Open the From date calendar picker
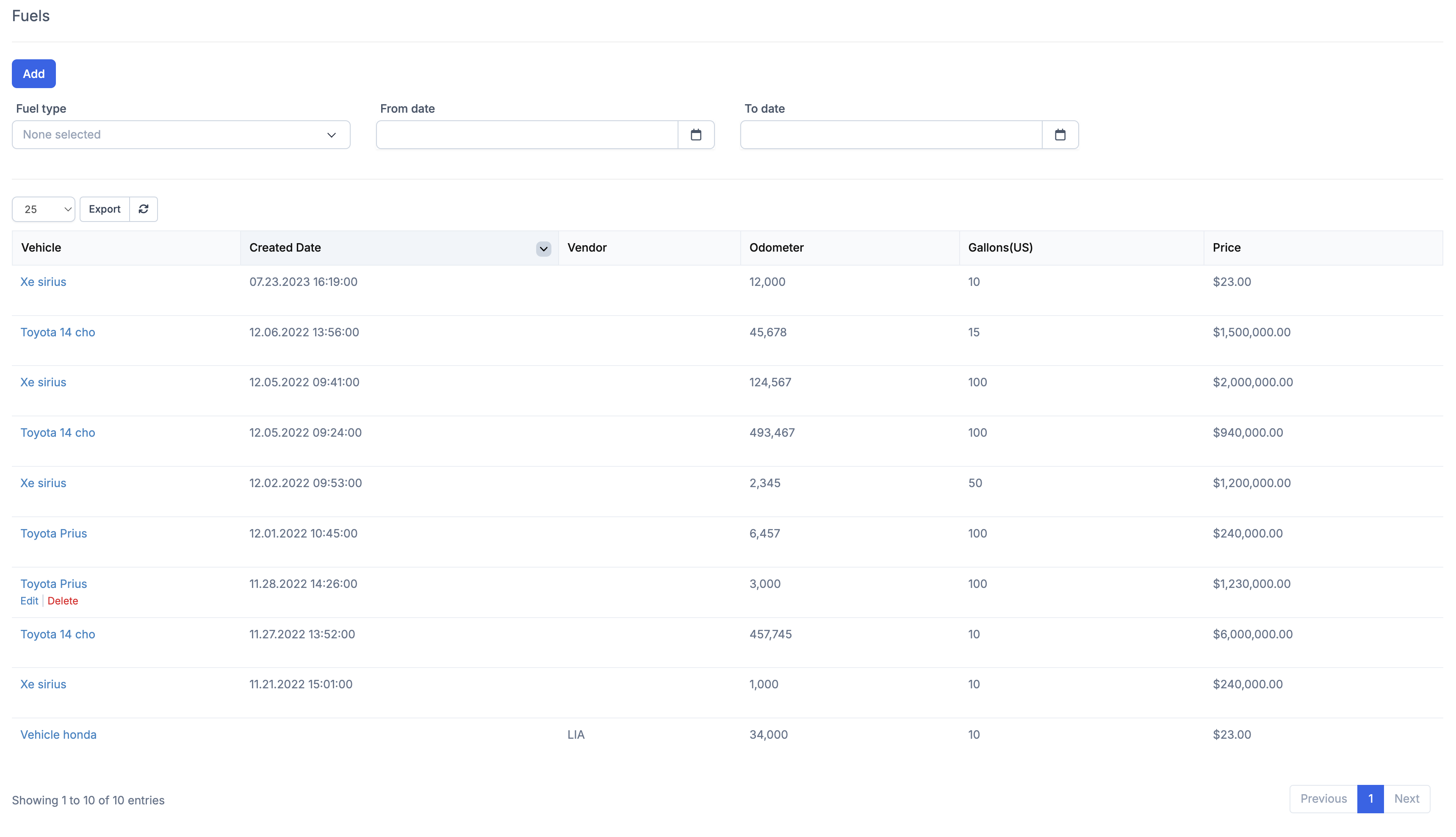 click(695, 135)
